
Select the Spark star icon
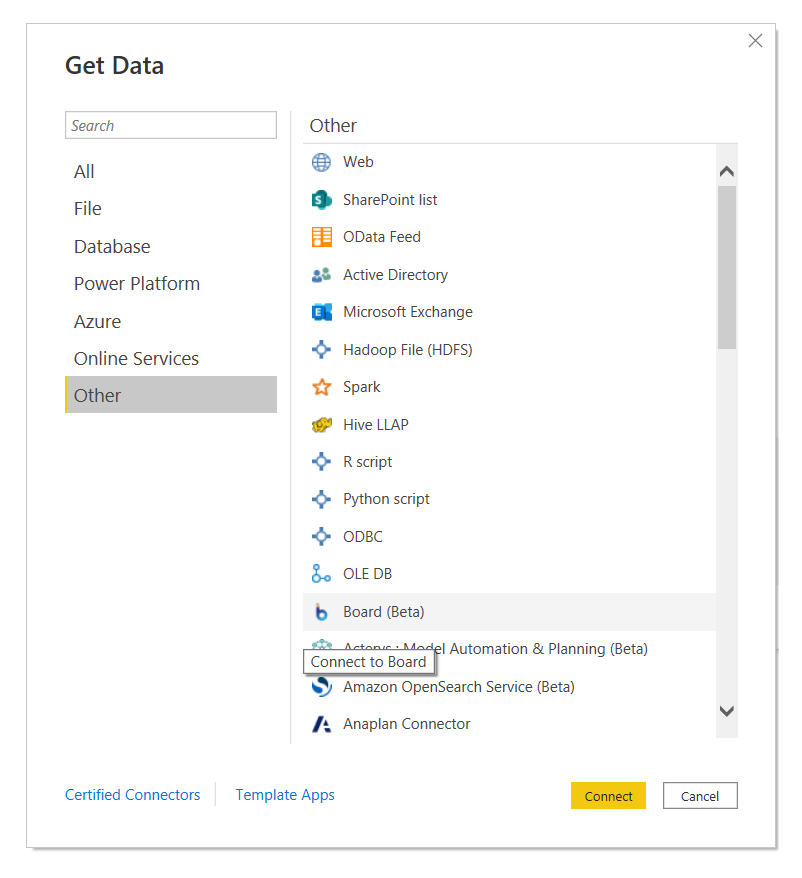pyautogui.click(x=321, y=387)
